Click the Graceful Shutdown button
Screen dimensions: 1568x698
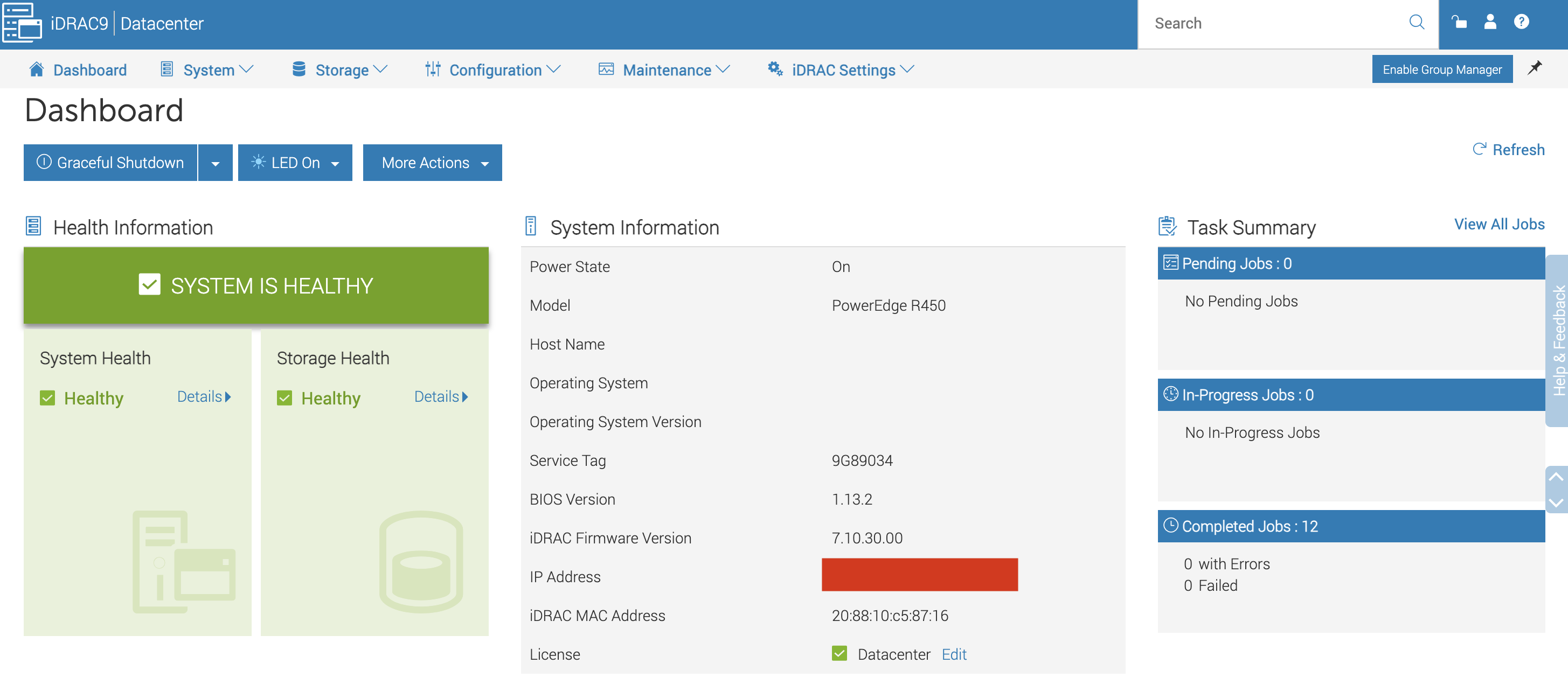point(110,163)
